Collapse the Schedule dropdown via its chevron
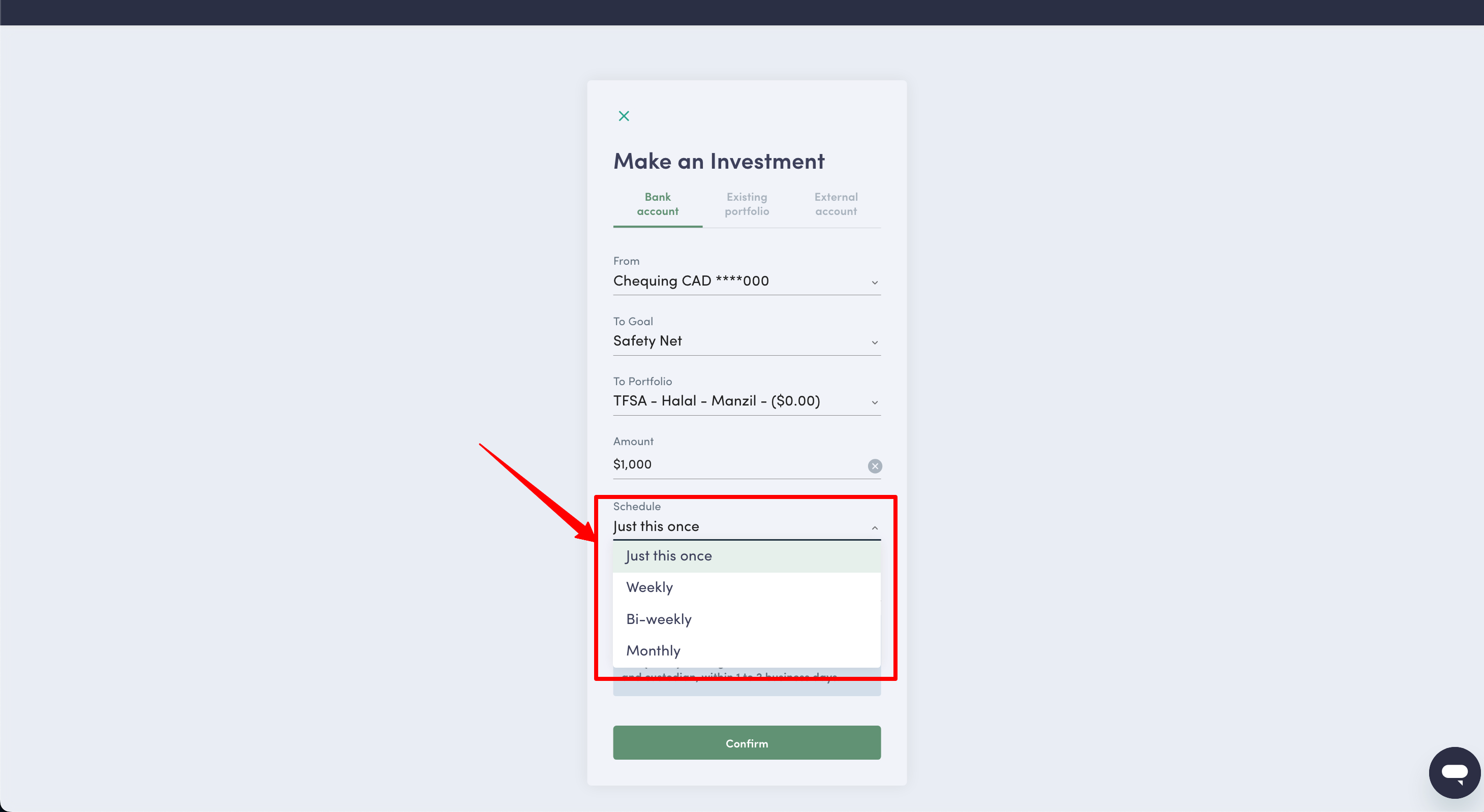 pos(875,527)
